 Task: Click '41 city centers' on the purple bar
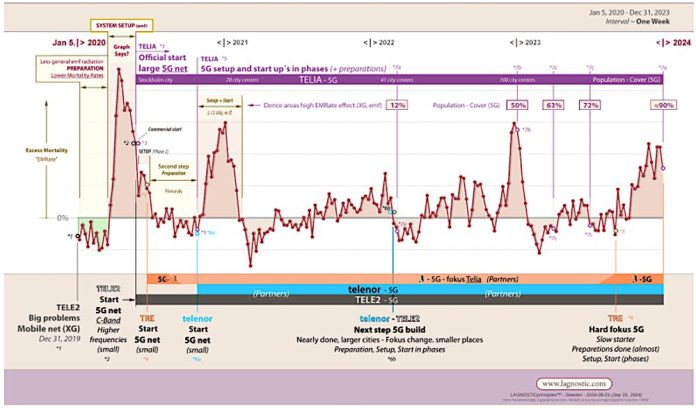pos(397,80)
